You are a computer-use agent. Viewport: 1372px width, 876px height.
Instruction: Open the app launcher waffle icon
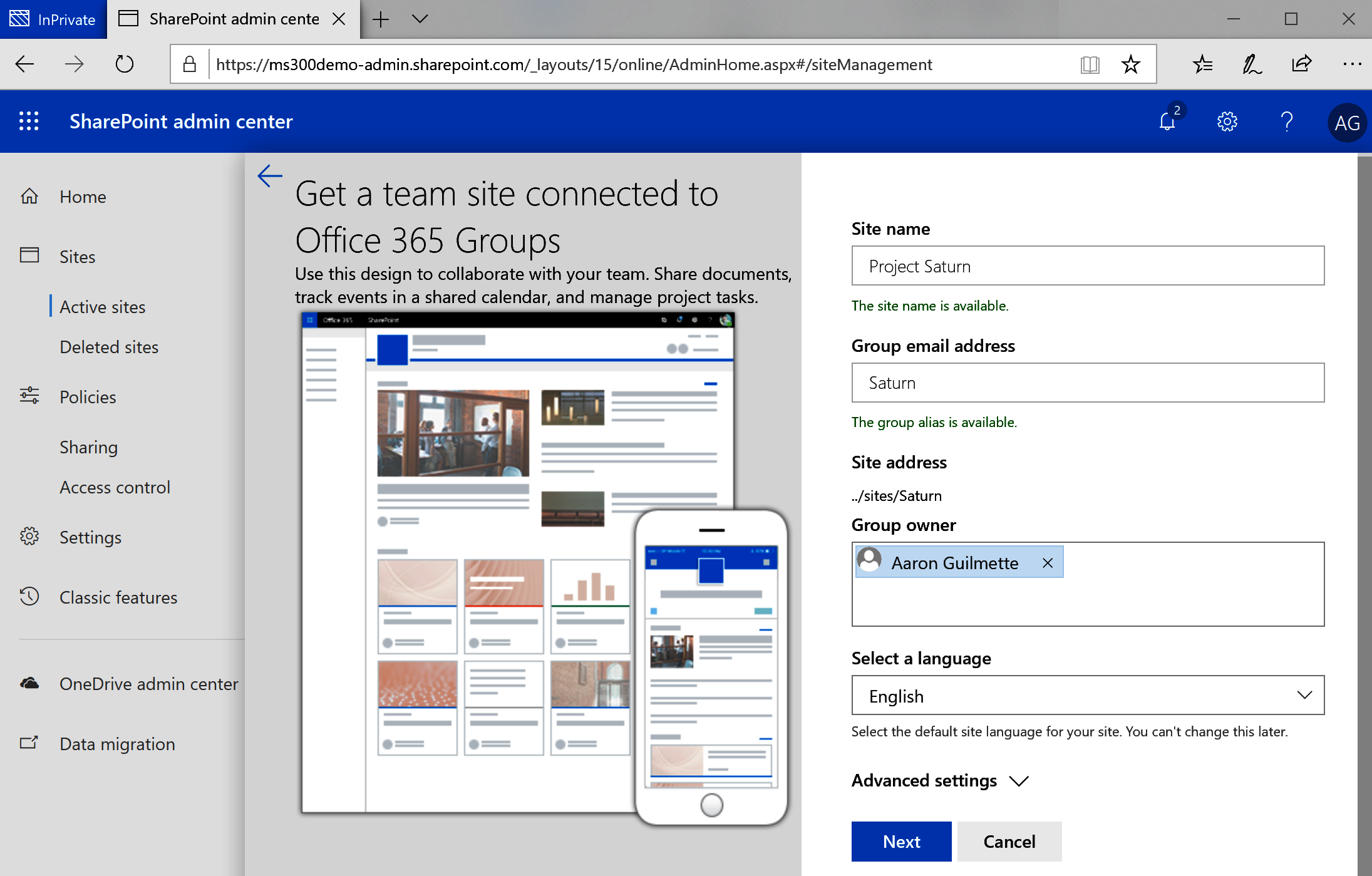click(x=29, y=121)
